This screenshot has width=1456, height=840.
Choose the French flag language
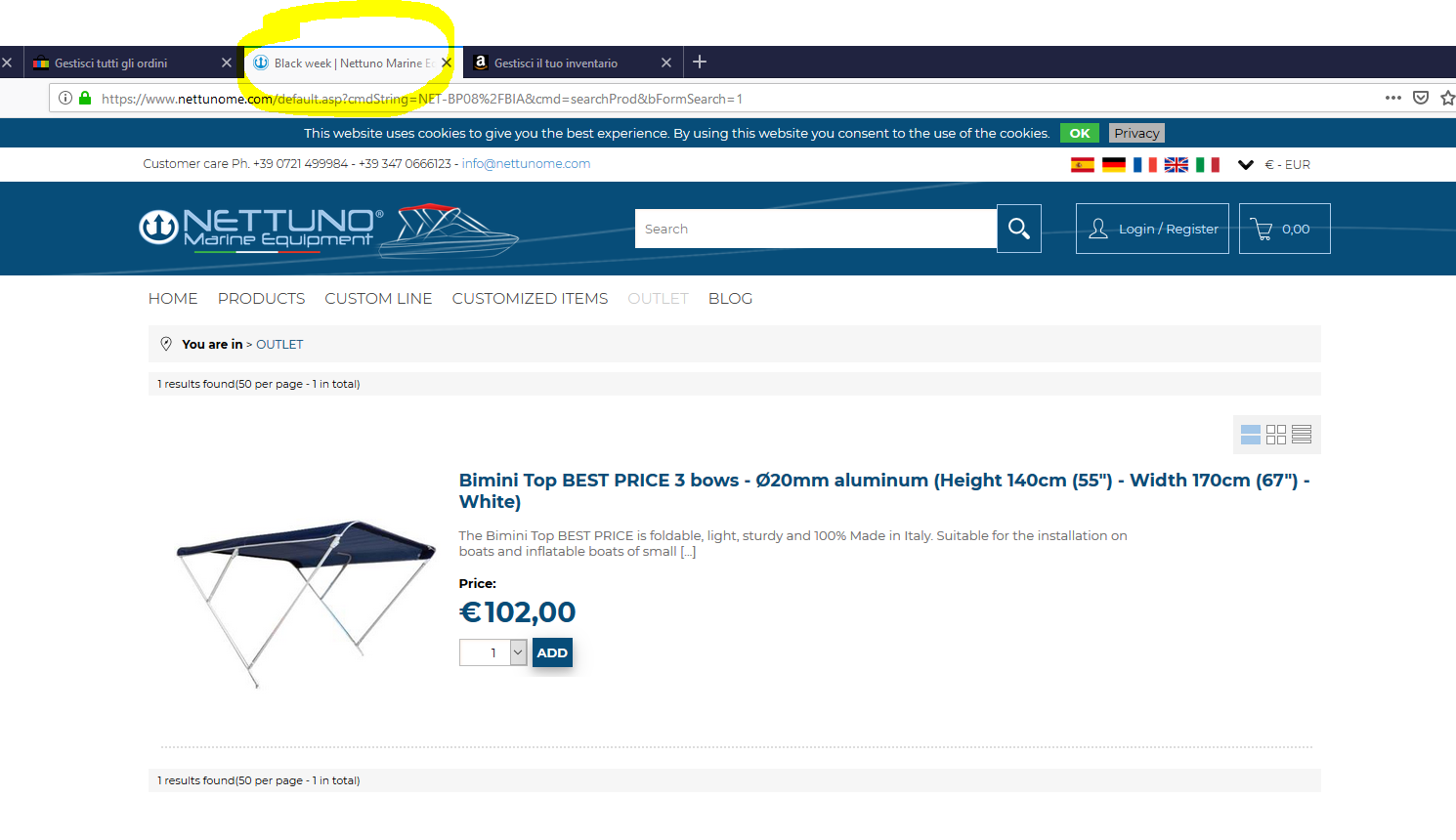[x=1145, y=165]
